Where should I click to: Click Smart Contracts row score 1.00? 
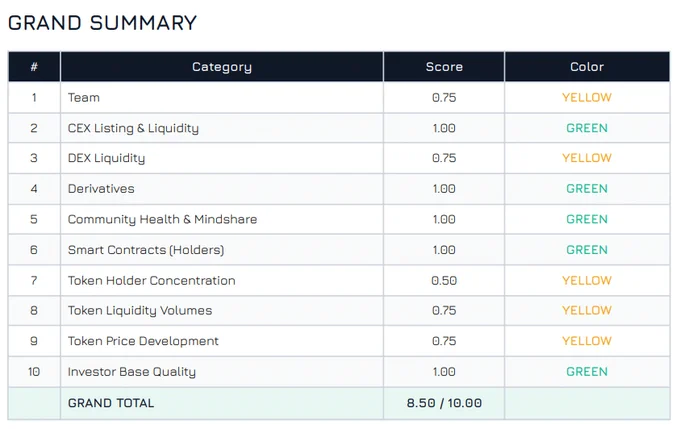[x=444, y=250]
